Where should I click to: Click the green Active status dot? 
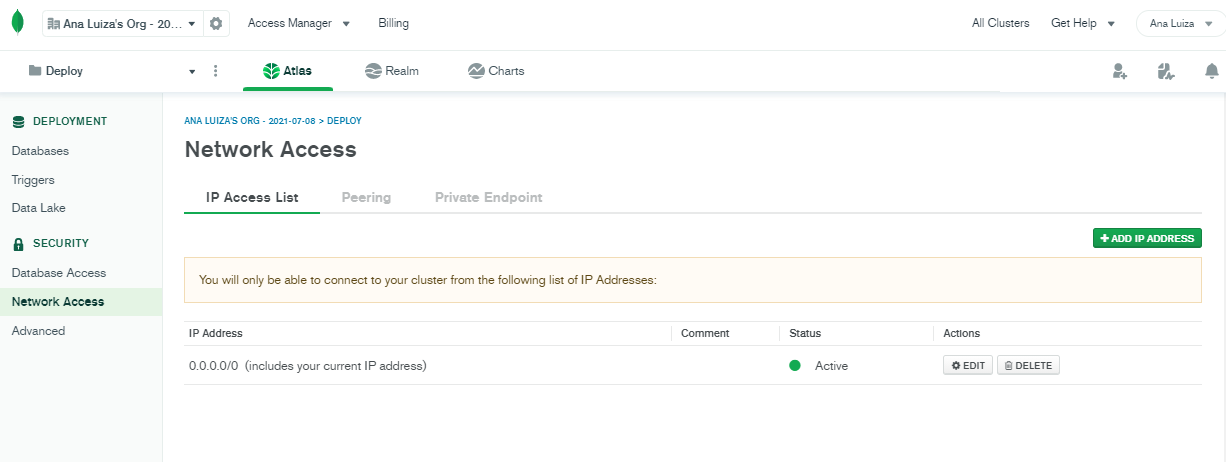click(795, 366)
